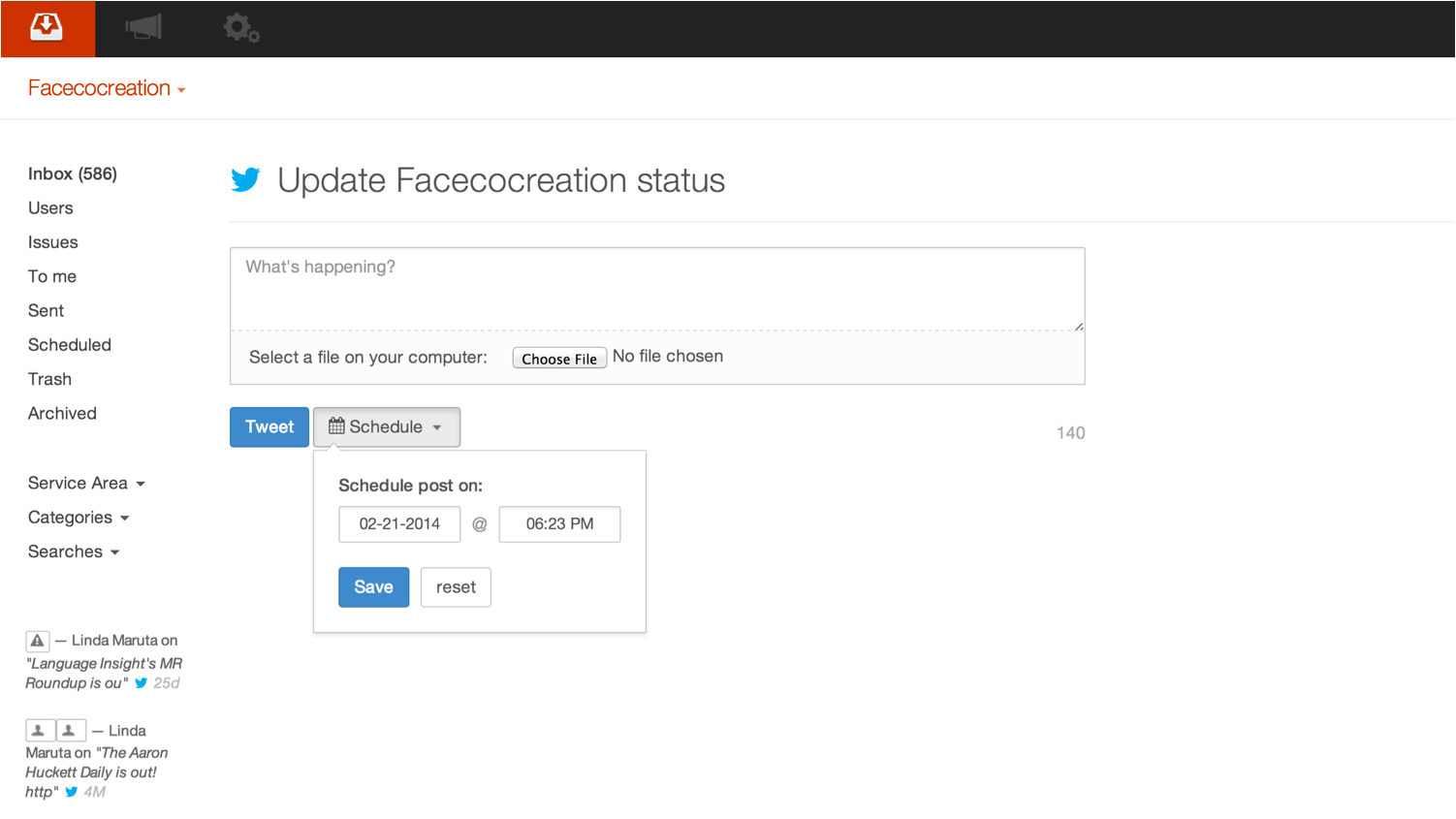Open the Archived folder
1456x819 pixels.
(62, 414)
